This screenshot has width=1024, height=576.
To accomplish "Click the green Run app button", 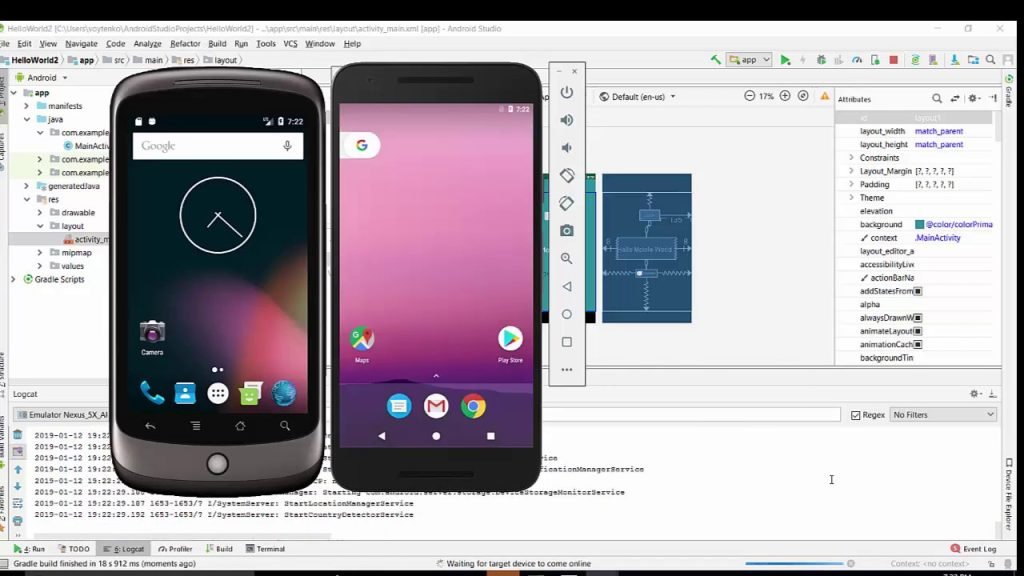I will tap(785, 60).
